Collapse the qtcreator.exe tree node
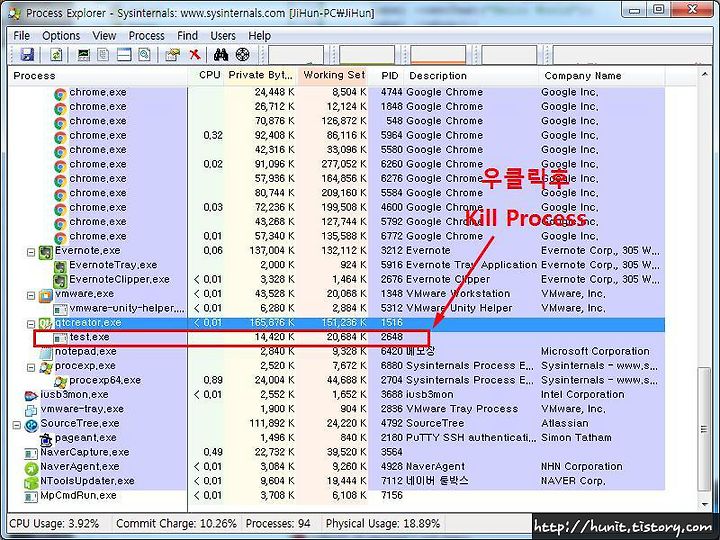This screenshot has height=540, width=720. (31, 324)
